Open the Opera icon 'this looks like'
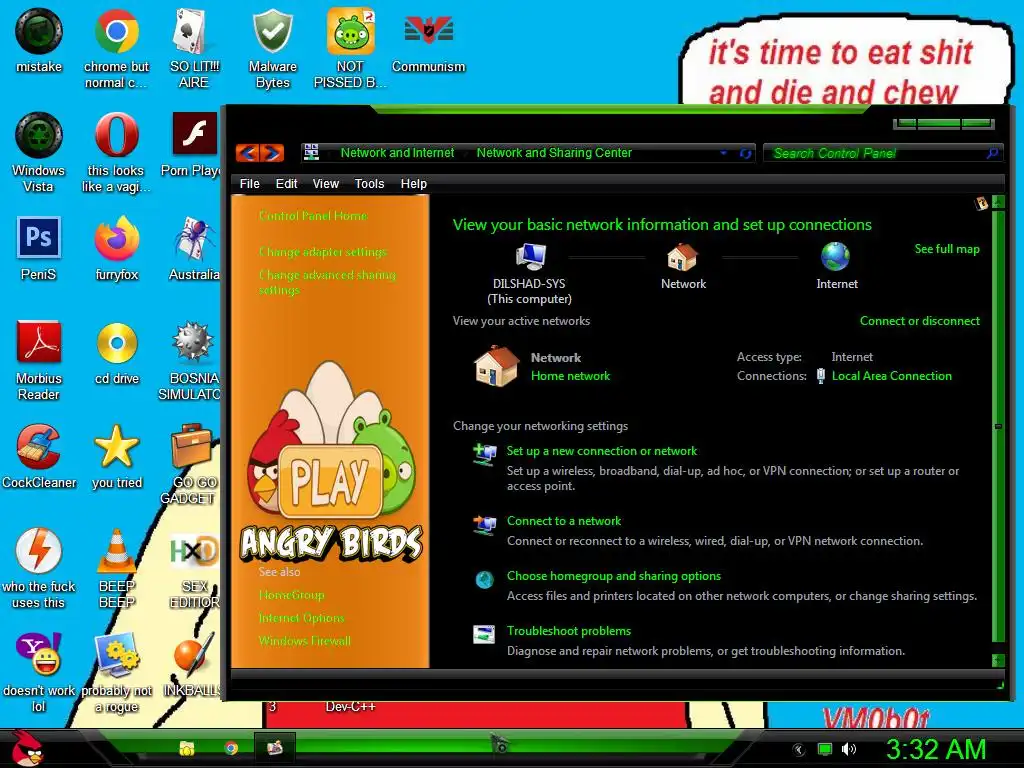Image resolution: width=1024 pixels, height=768 pixels. point(116,152)
